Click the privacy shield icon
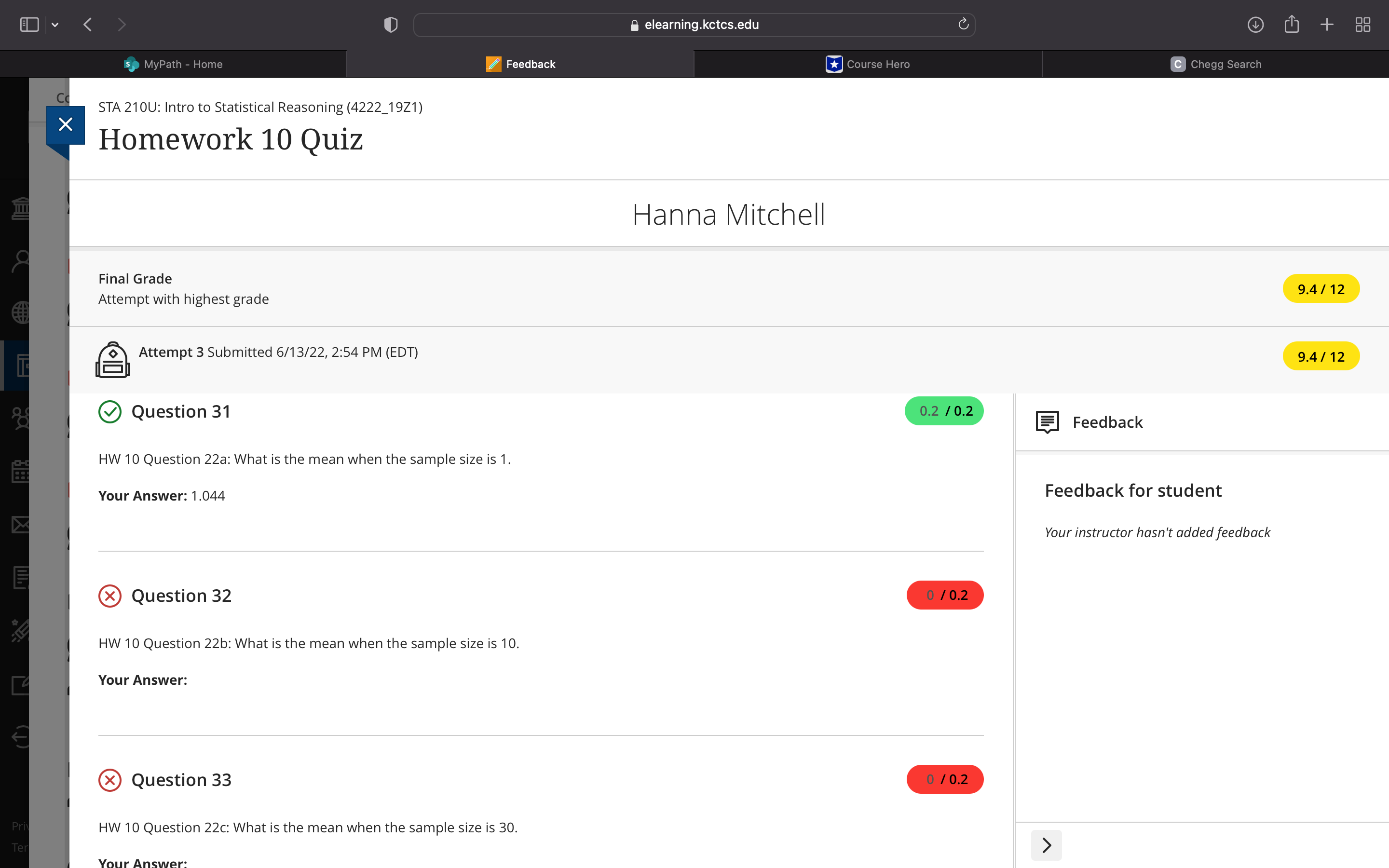The image size is (1389, 868). pyautogui.click(x=391, y=25)
